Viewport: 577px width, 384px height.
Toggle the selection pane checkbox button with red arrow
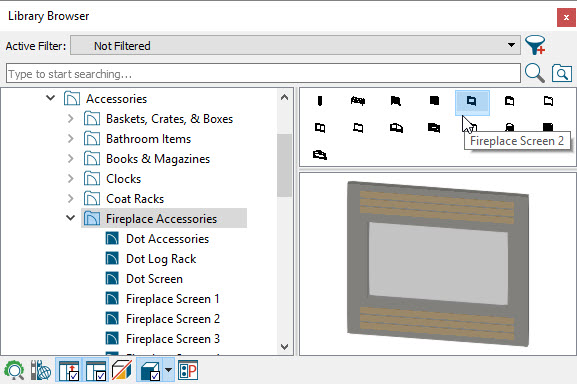tap(69, 370)
